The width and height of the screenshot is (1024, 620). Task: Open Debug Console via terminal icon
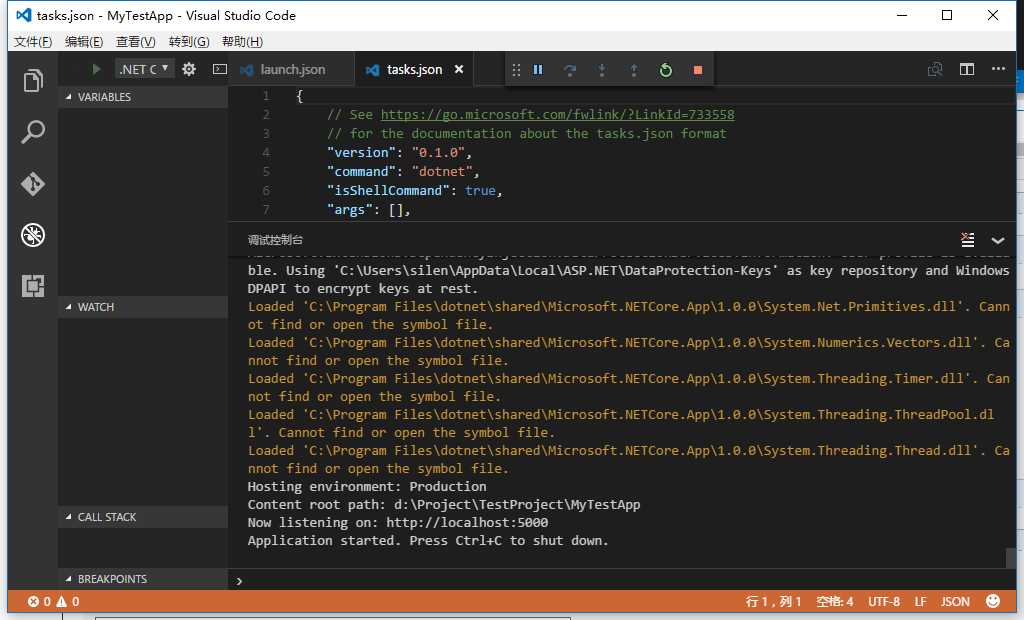pos(220,69)
